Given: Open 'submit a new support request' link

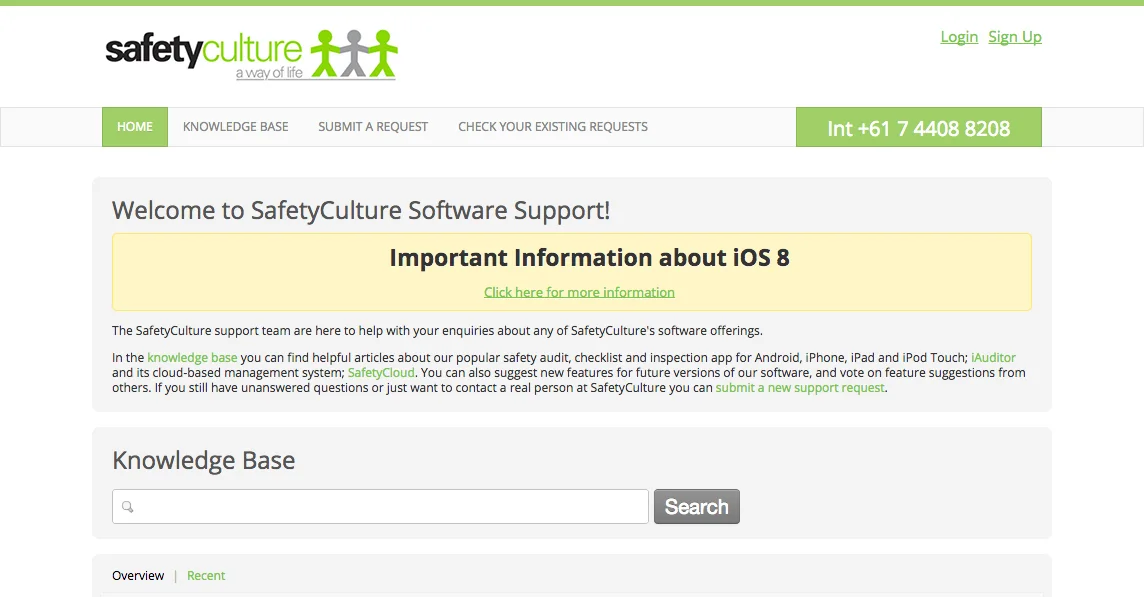Looking at the screenshot, I should pos(800,388).
